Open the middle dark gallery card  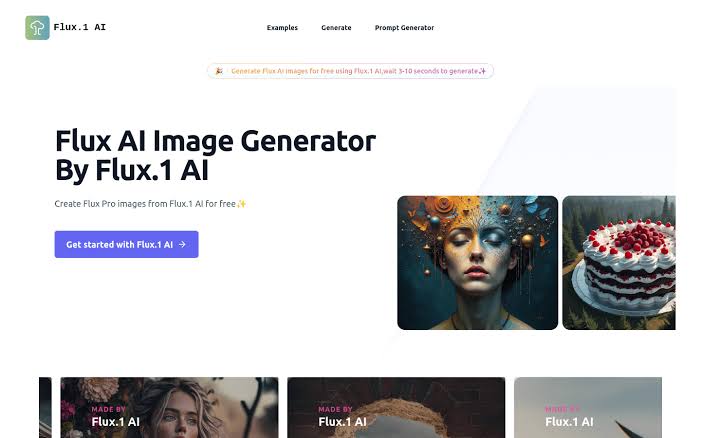pyautogui.click(x=396, y=408)
